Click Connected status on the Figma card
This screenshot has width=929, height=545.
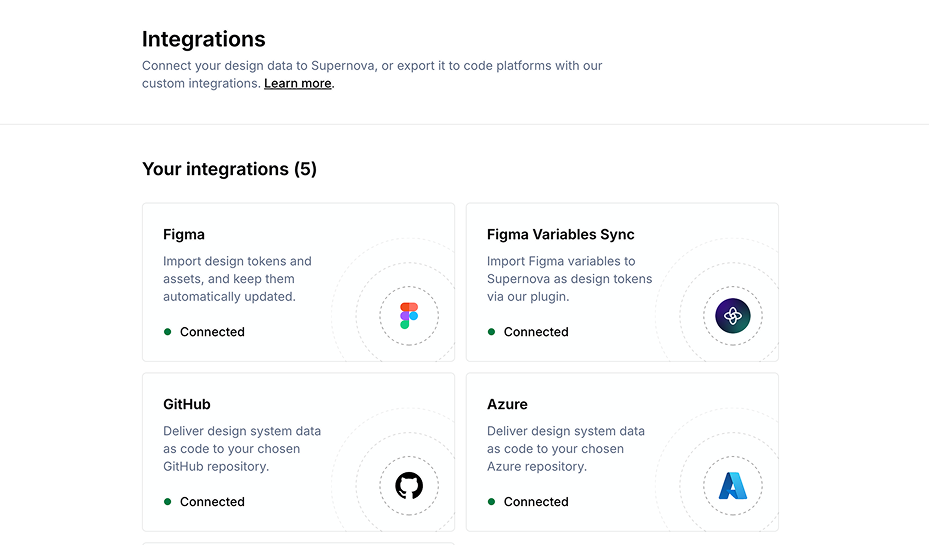click(211, 332)
